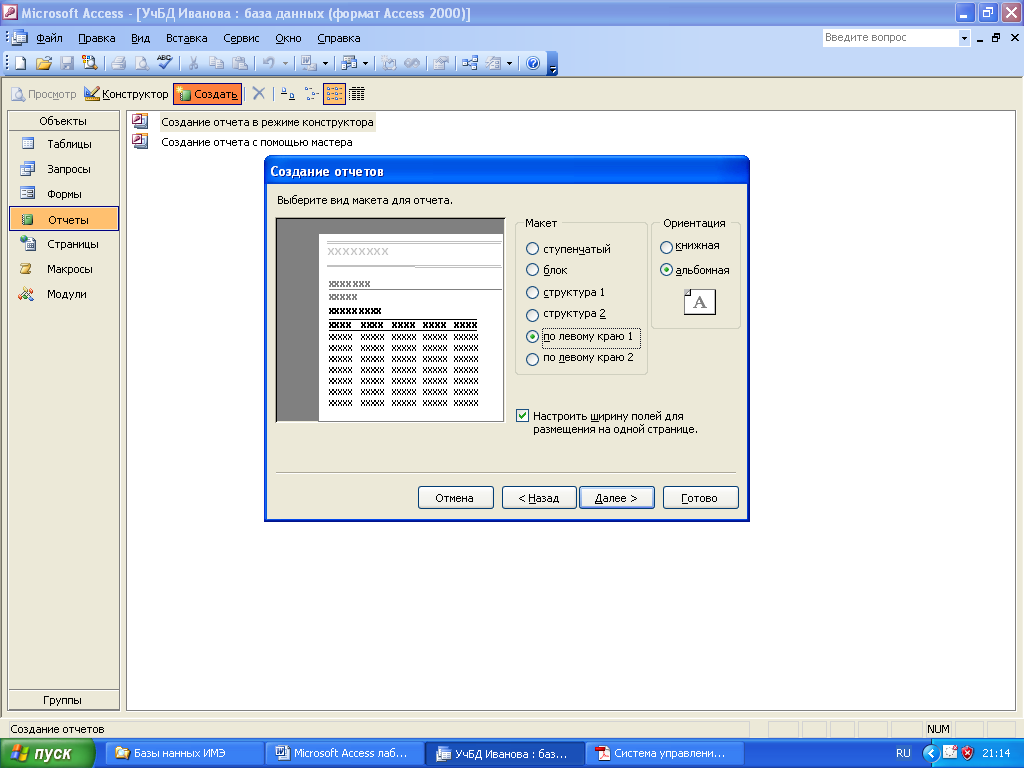
Task: Click the Print toolbar icon
Action: pyautogui.click(x=118, y=63)
